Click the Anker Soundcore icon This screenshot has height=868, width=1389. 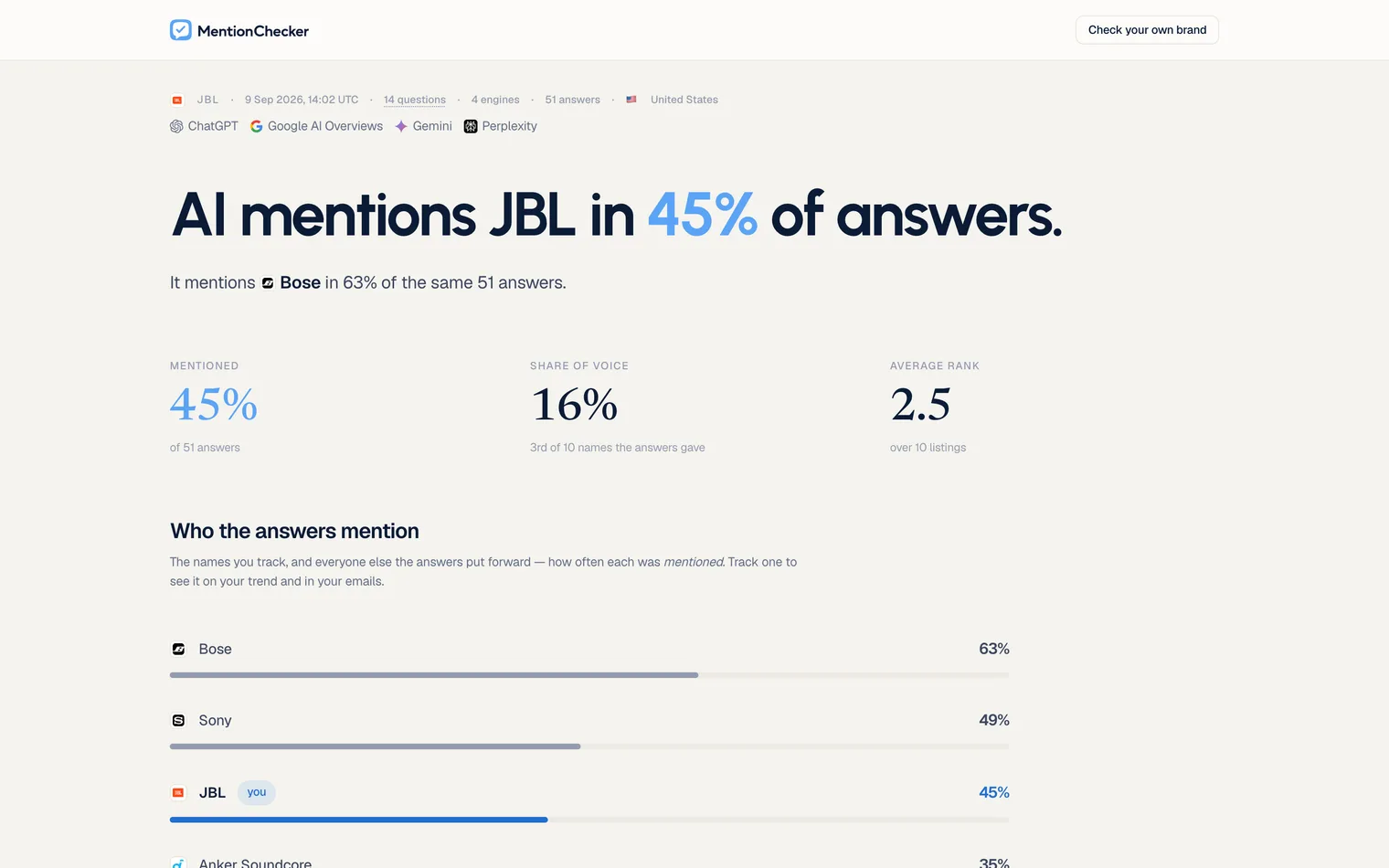tap(179, 863)
